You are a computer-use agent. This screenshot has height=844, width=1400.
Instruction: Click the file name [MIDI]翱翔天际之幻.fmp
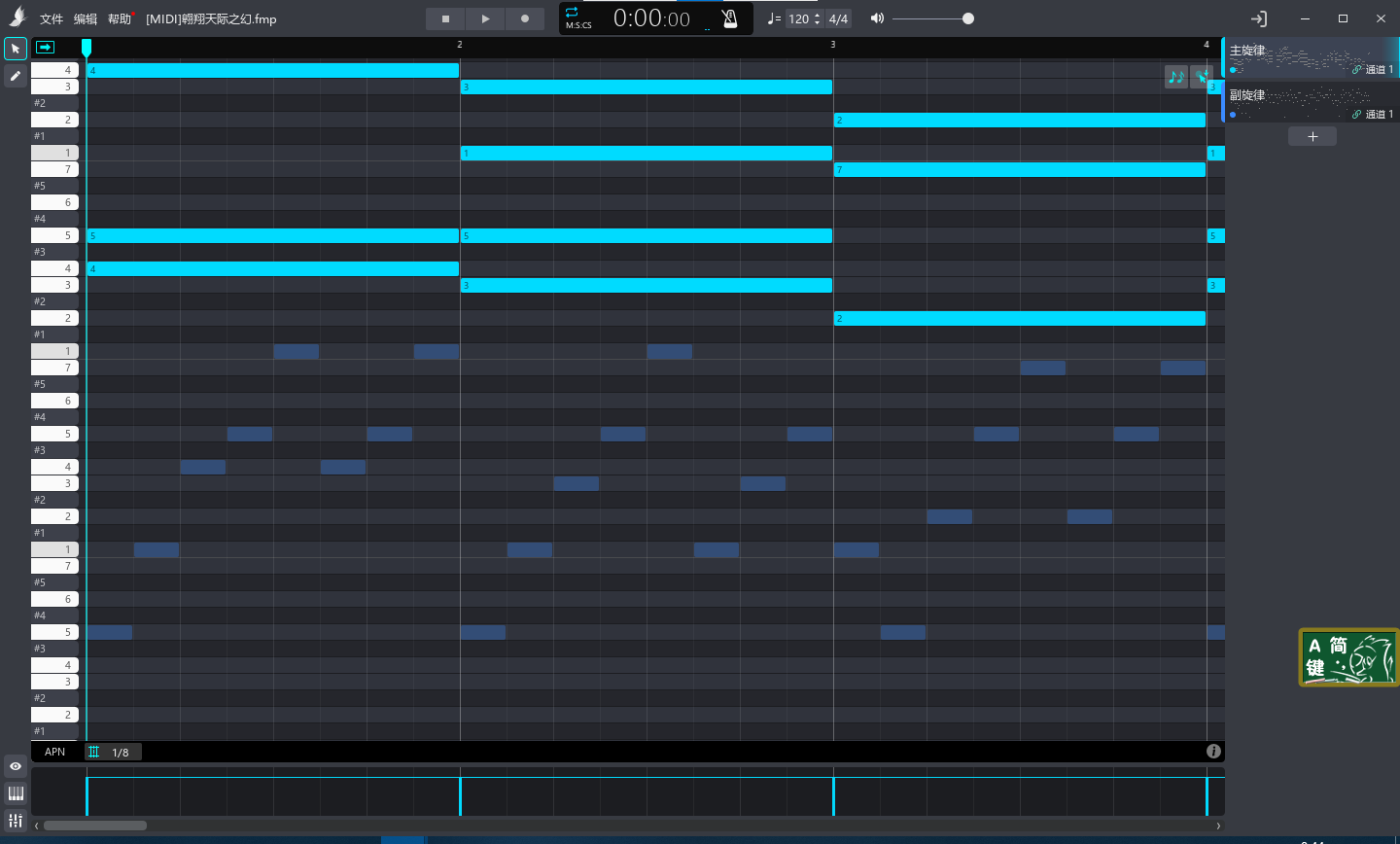point(211,19)
